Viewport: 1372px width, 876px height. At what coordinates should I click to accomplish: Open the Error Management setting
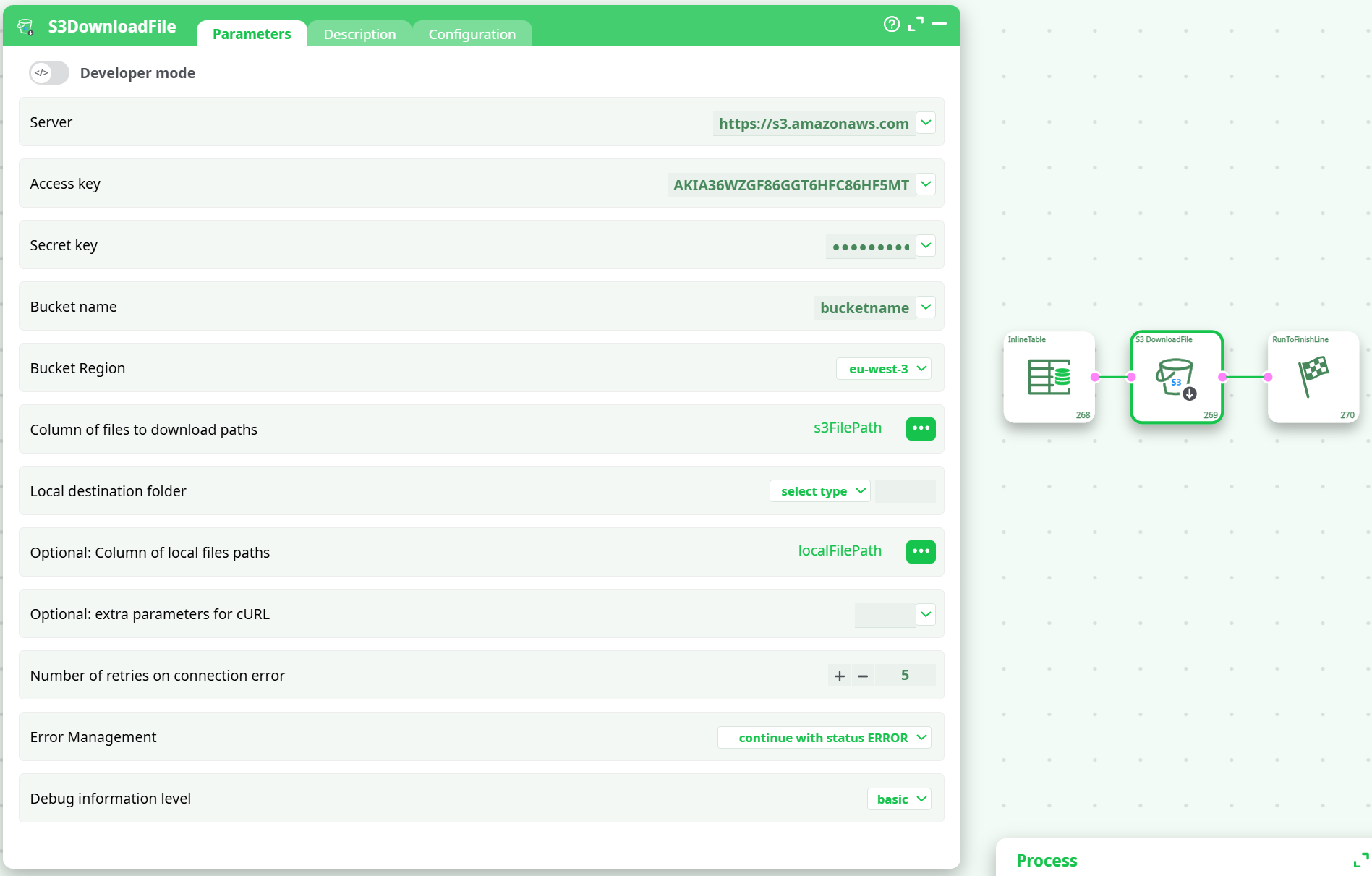coord(824,737)
